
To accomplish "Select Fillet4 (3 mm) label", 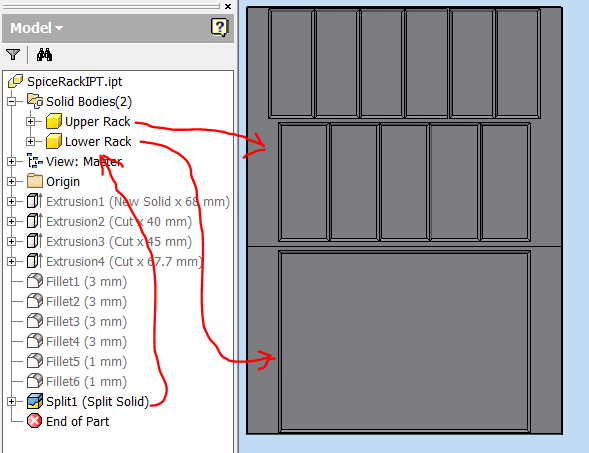I will 86,342.
